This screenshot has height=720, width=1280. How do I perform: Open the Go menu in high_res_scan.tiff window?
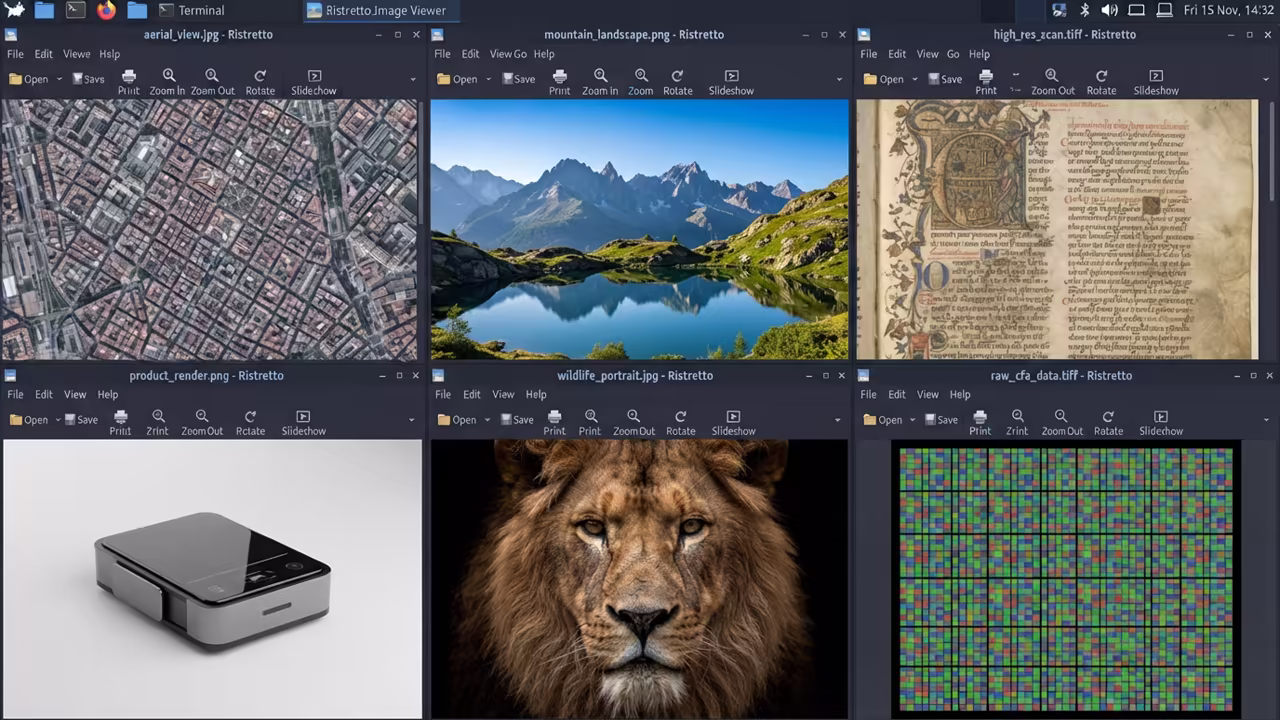[x=953, y=54]
